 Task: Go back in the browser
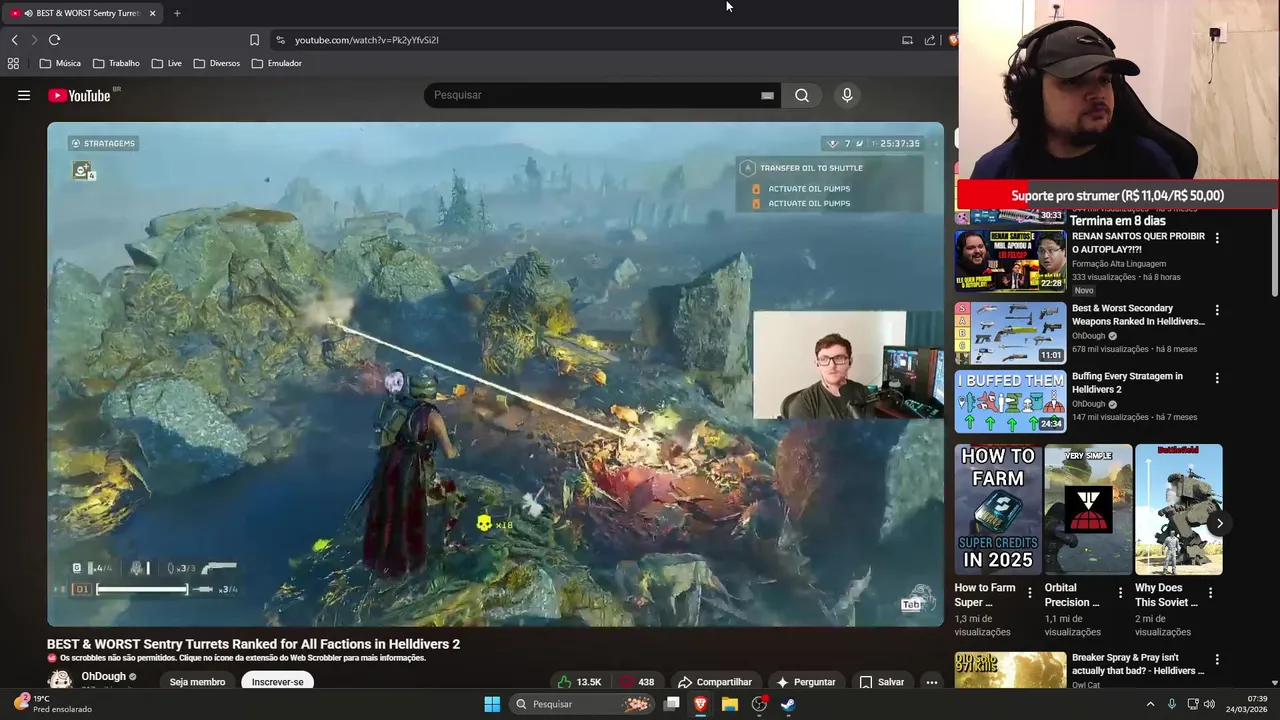pyautogui.click(x=14, y=40)
